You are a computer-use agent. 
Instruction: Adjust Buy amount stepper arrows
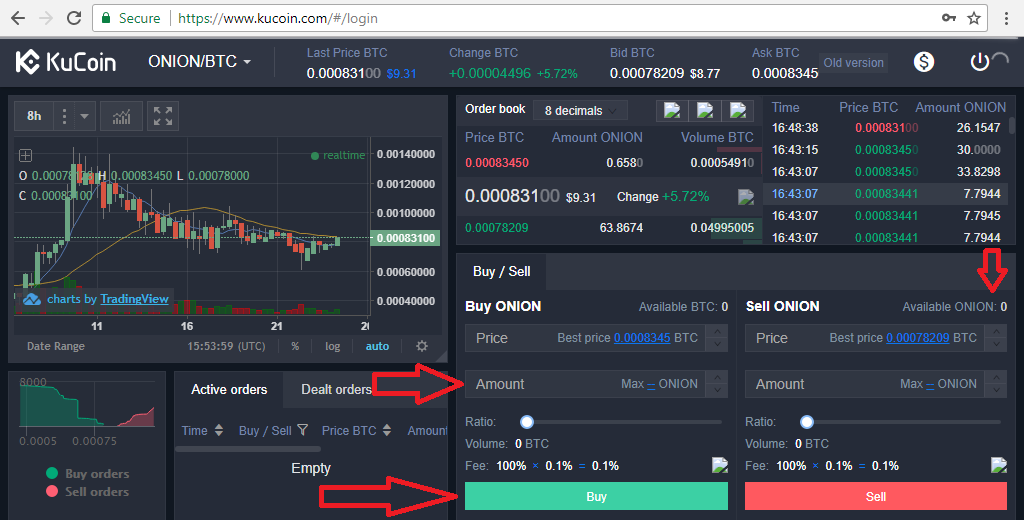coord(717,383)
